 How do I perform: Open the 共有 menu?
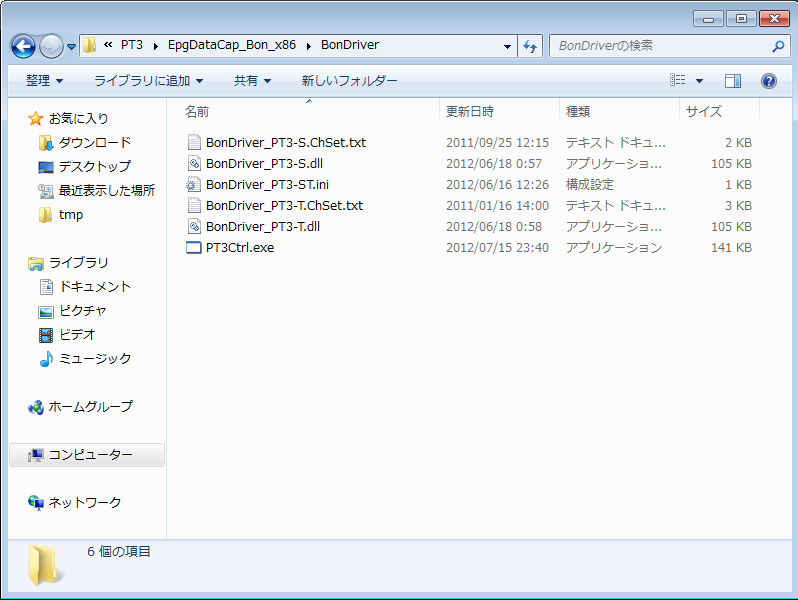click(x=252, y=80)
